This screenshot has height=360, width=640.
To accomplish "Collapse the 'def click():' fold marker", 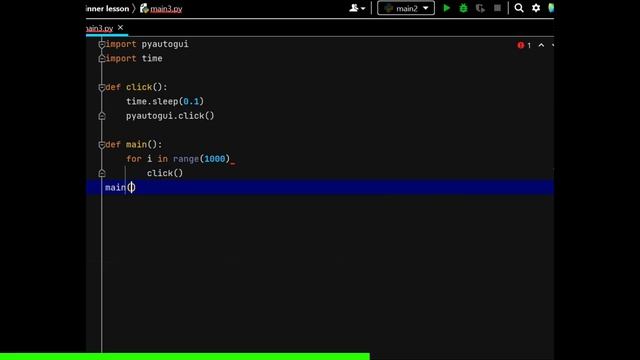I will (102, 87).
